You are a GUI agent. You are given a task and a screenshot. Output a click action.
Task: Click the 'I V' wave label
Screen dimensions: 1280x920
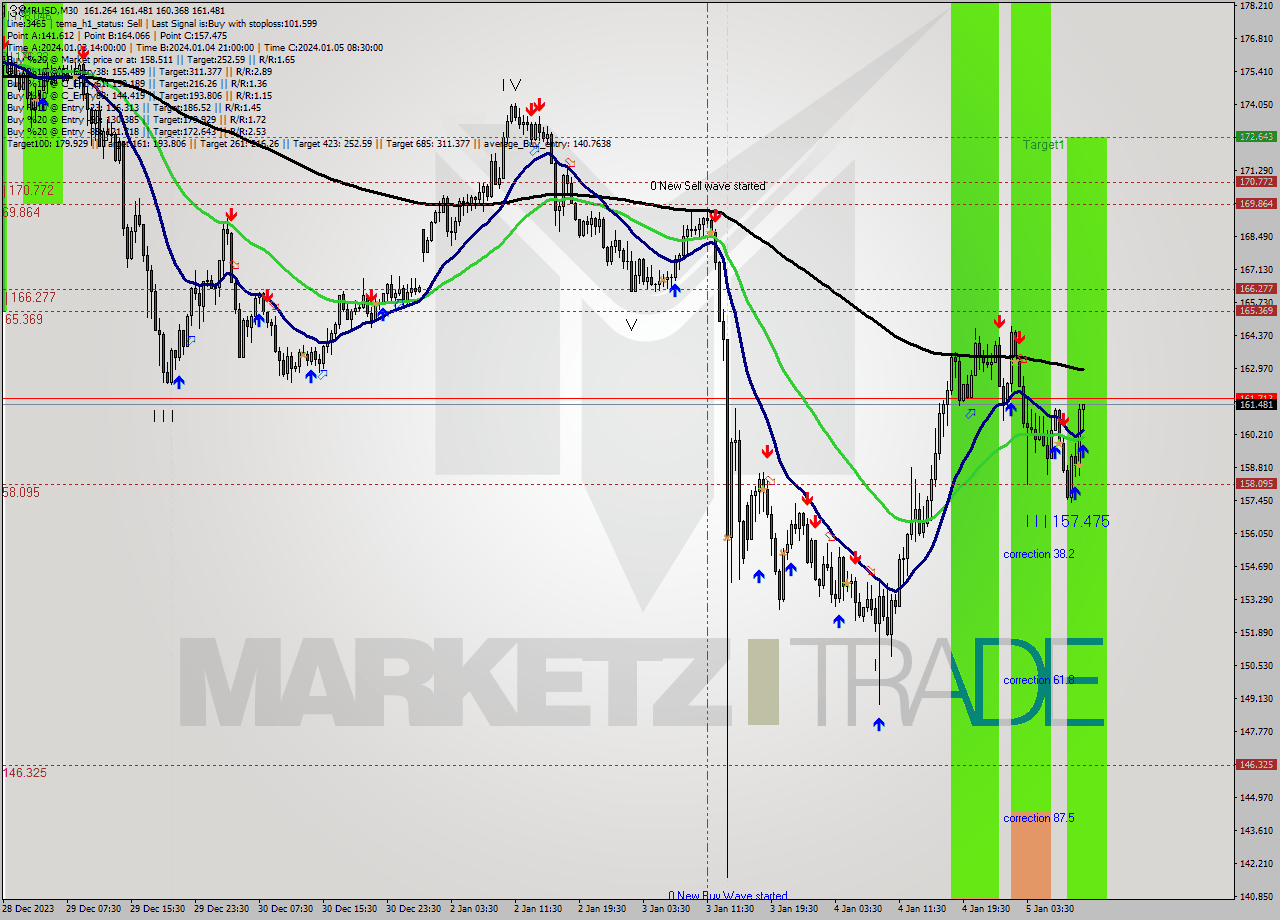pos(511,86)
